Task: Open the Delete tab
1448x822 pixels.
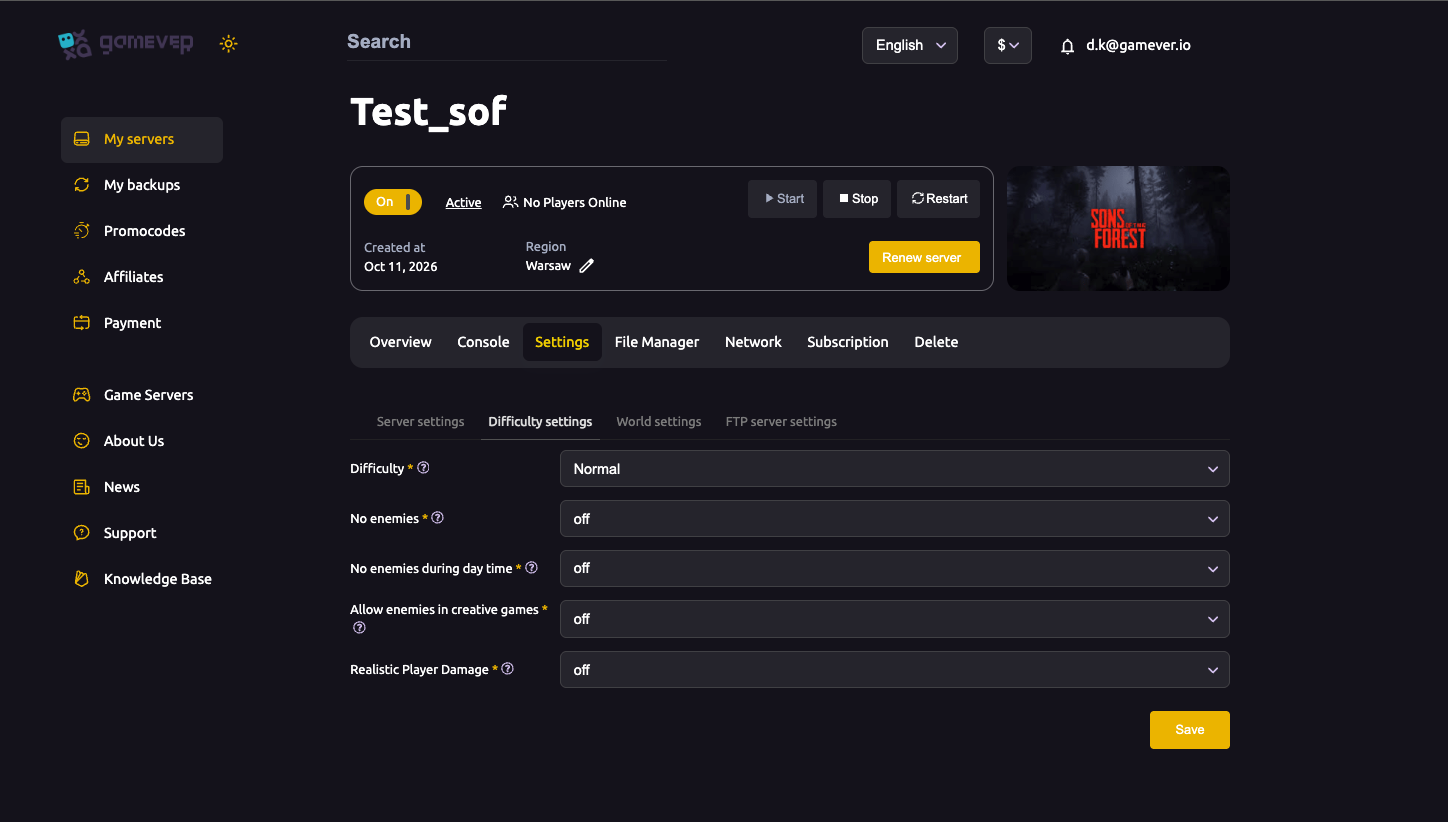Action: pyautogui.click(x=936, y=342)
